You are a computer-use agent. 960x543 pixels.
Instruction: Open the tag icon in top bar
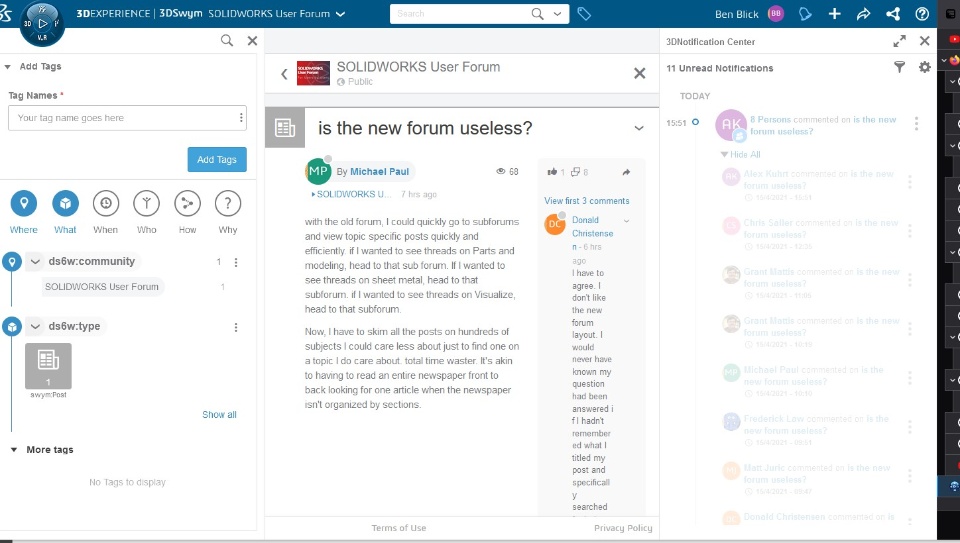coord(584,13)
